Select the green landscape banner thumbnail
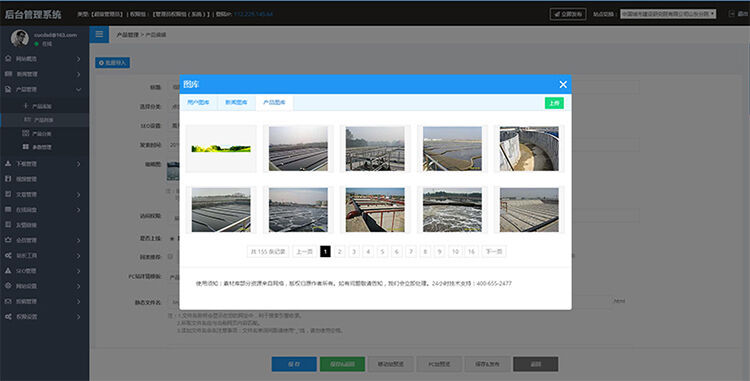The width and height of the screenshot is (750, 381). pyautogui.click(x=221, y=149)
